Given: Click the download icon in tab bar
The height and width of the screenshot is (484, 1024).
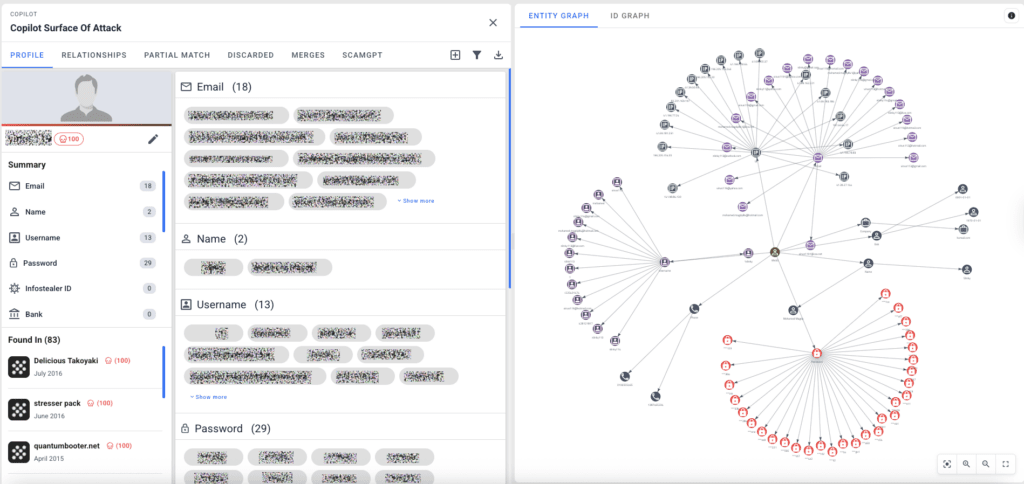Looking at the screenshot, I should pyautogui.click(x=499, y=55).
